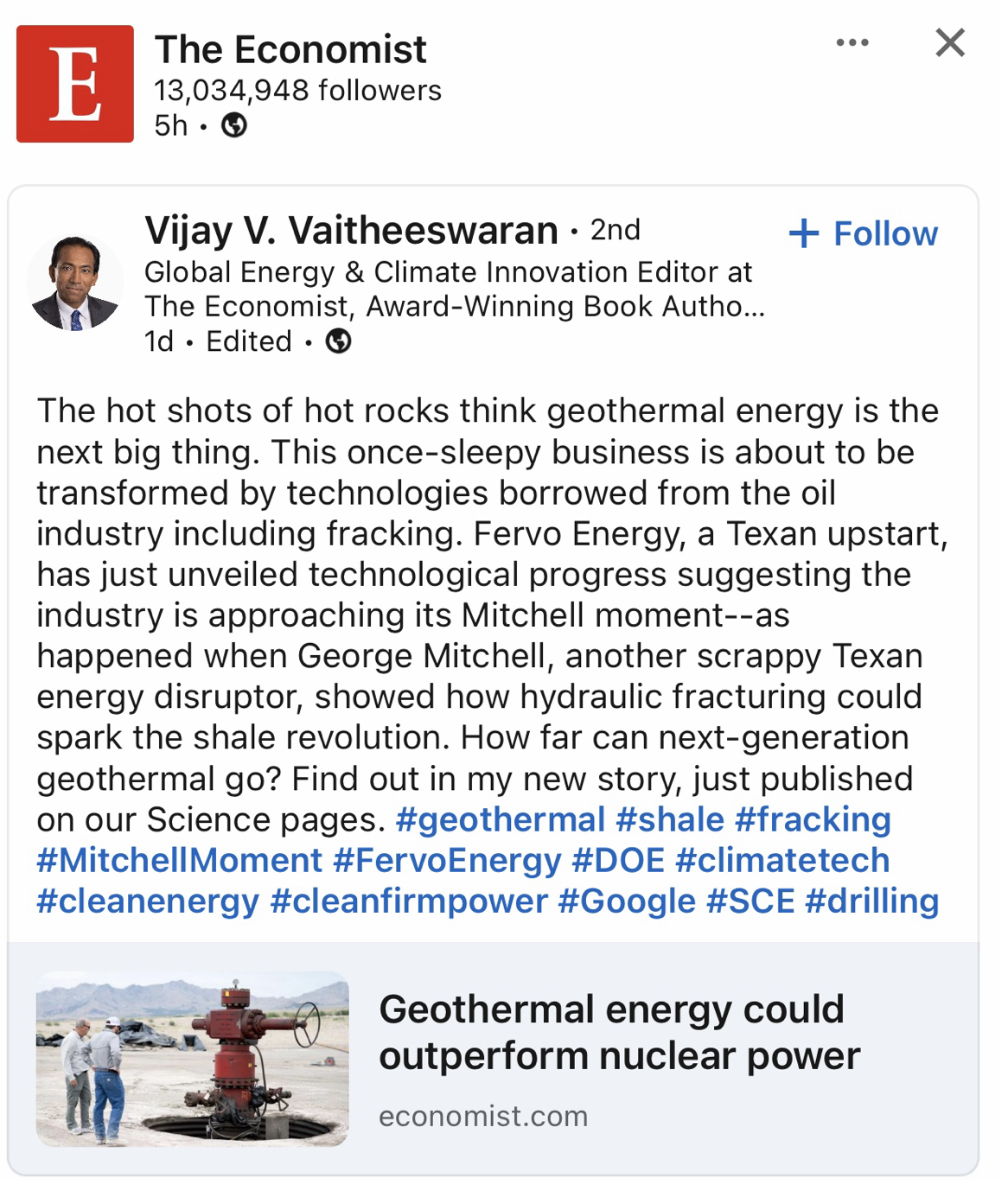Open Vijay V. Vaitheeswaran's name link
1008x1191 pixels.
click(x=351, y=230)
